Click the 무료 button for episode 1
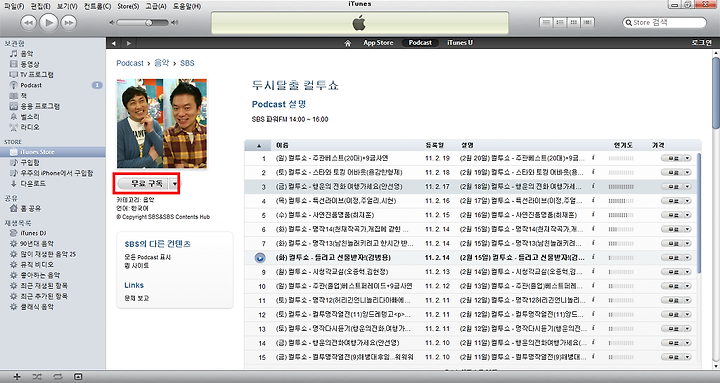 click(x=673, y=158)
